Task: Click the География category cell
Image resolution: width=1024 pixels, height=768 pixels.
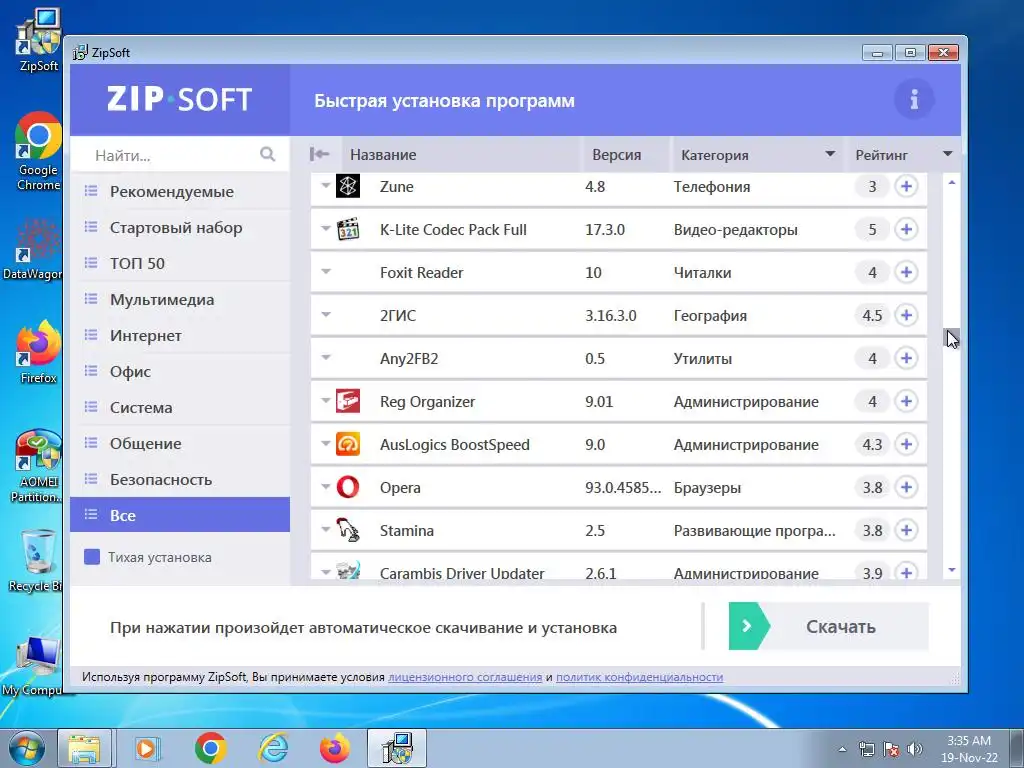Action: pyautogui.click(x=710, y=316)
